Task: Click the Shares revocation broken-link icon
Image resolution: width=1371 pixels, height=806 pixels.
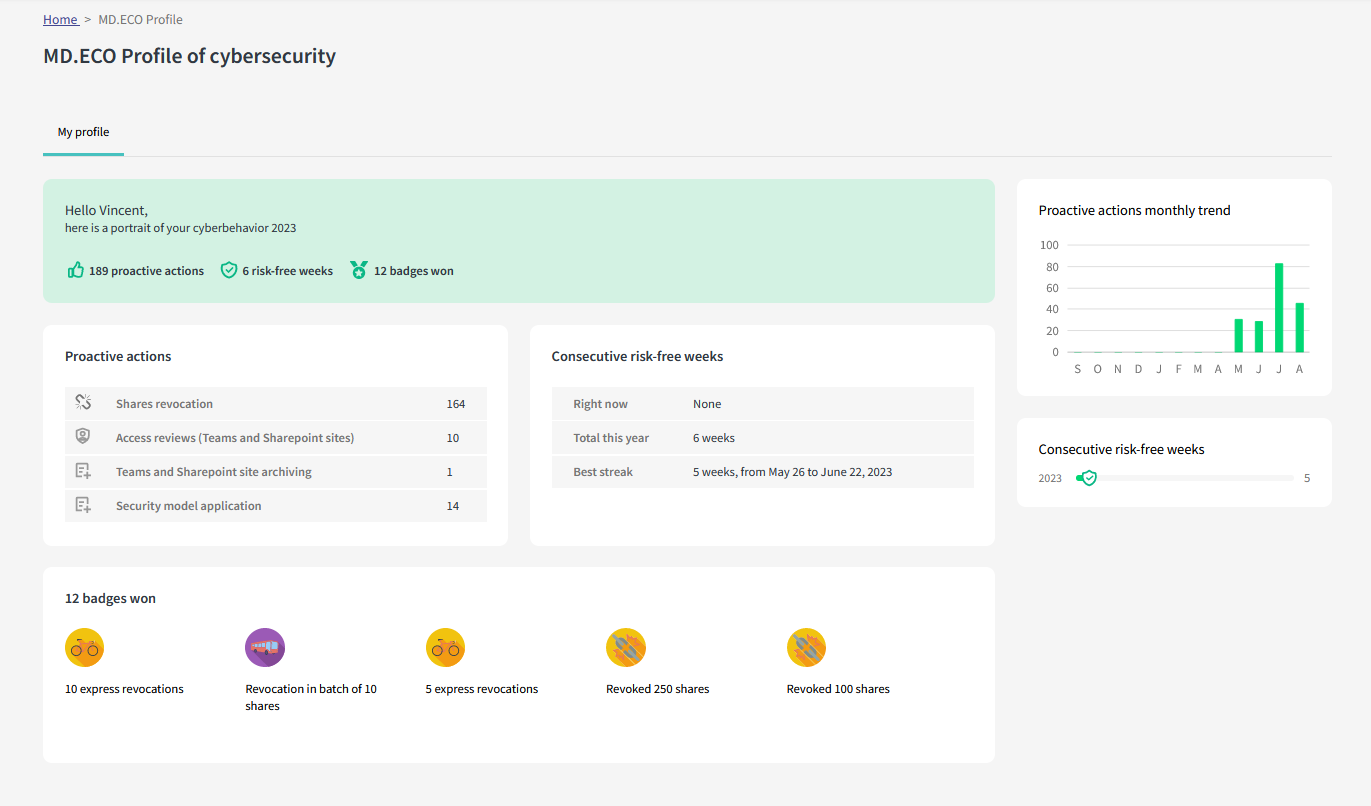Action: pos(83,402)
